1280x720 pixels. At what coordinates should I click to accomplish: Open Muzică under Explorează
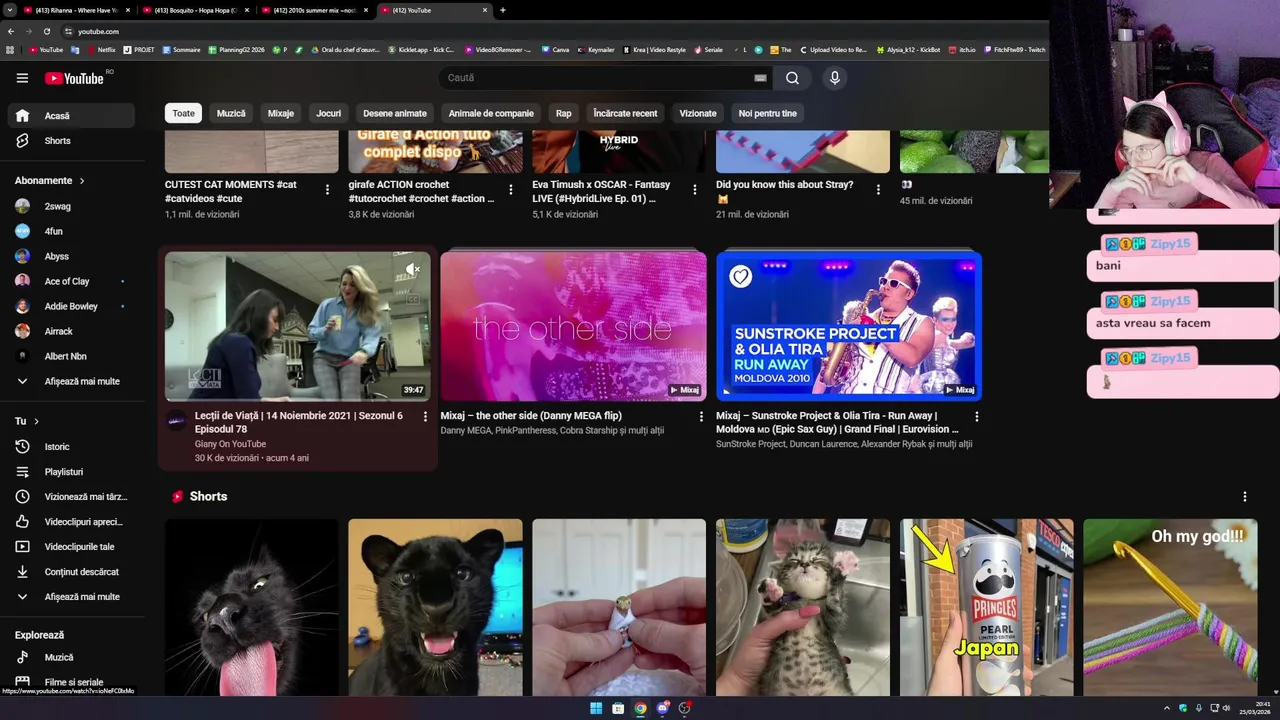tap(70, 657)
